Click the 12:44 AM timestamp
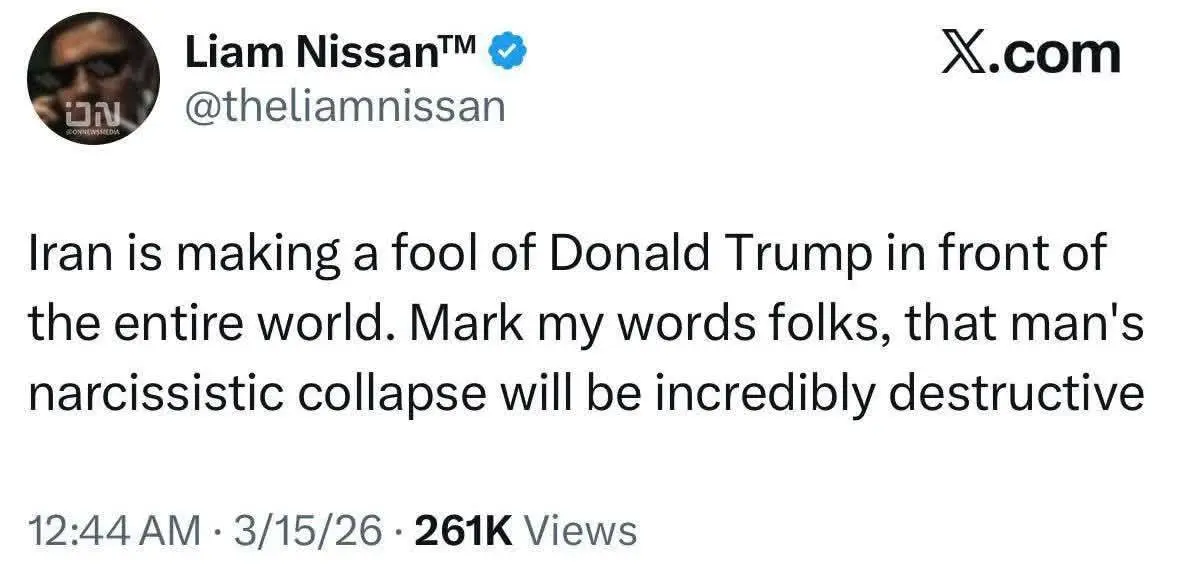Screen dimensions: 1179x584 112,530
